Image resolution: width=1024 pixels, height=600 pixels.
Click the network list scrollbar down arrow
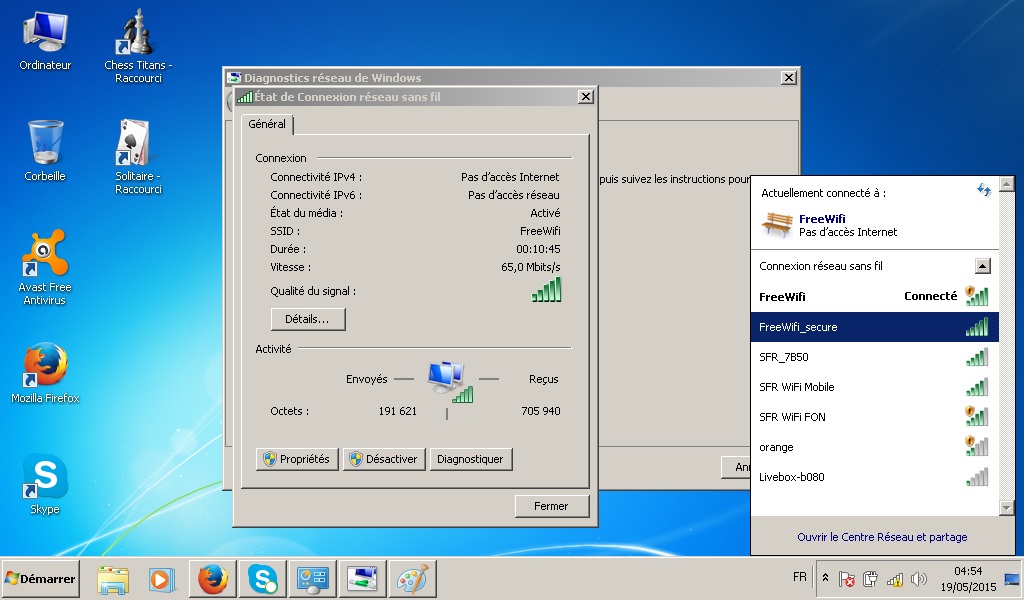click(x=1006, y=507)
